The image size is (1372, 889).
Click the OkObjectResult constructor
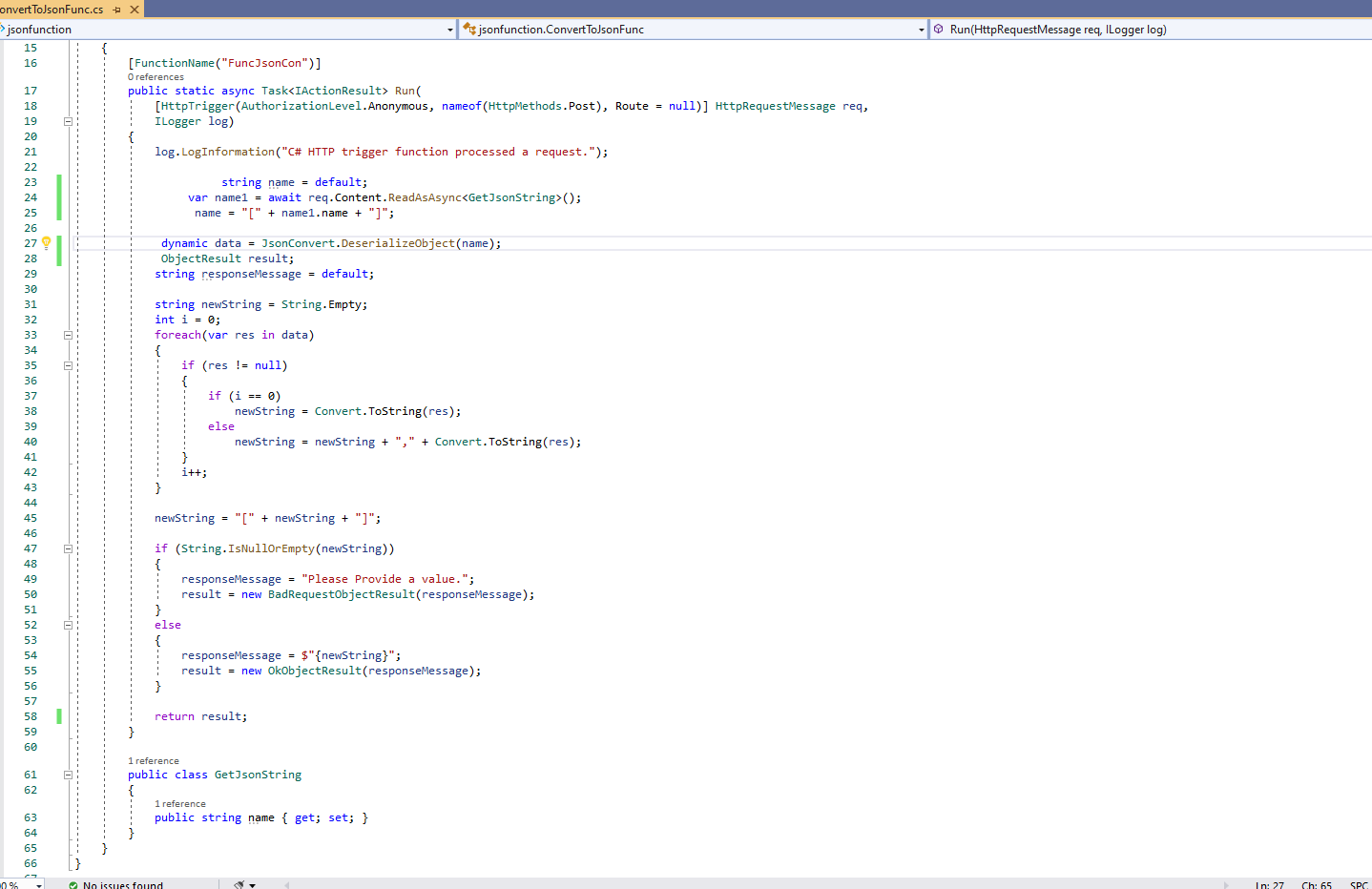click(x=315, y=671)
